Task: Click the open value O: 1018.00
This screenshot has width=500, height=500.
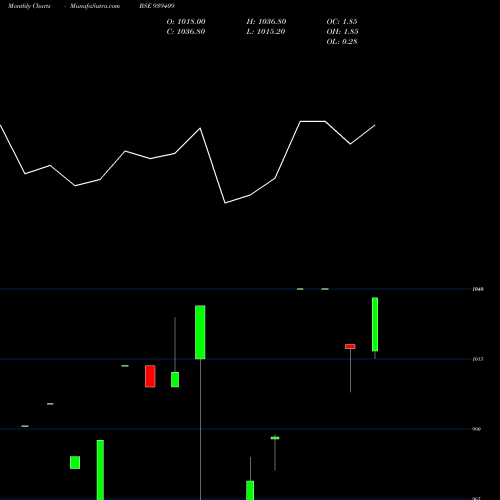Action: pyautogui.click(x=186, y=22)
